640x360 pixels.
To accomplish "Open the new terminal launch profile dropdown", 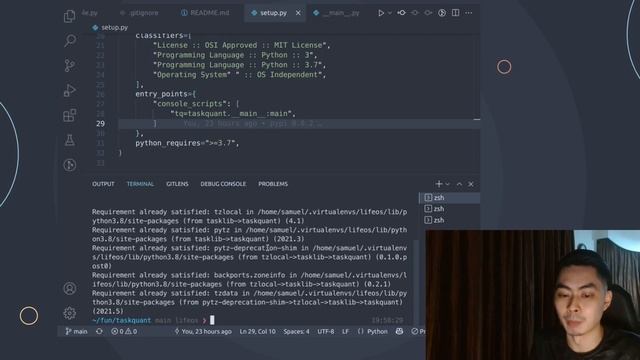I will pyautogui.click(x=448, y=184).
